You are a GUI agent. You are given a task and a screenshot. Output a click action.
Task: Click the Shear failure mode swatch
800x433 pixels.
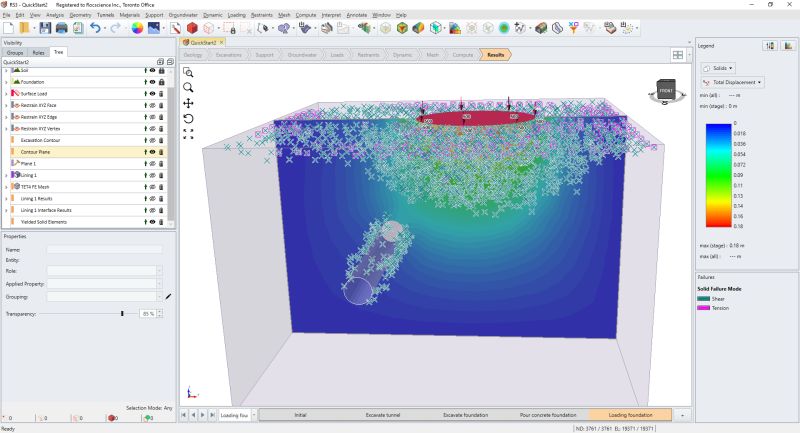704,299
